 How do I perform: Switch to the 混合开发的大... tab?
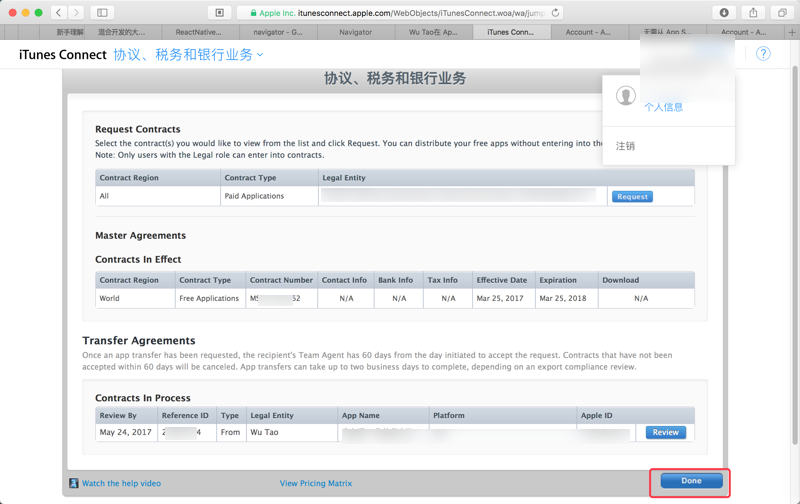pyautogui.click(x=122, y=32)
